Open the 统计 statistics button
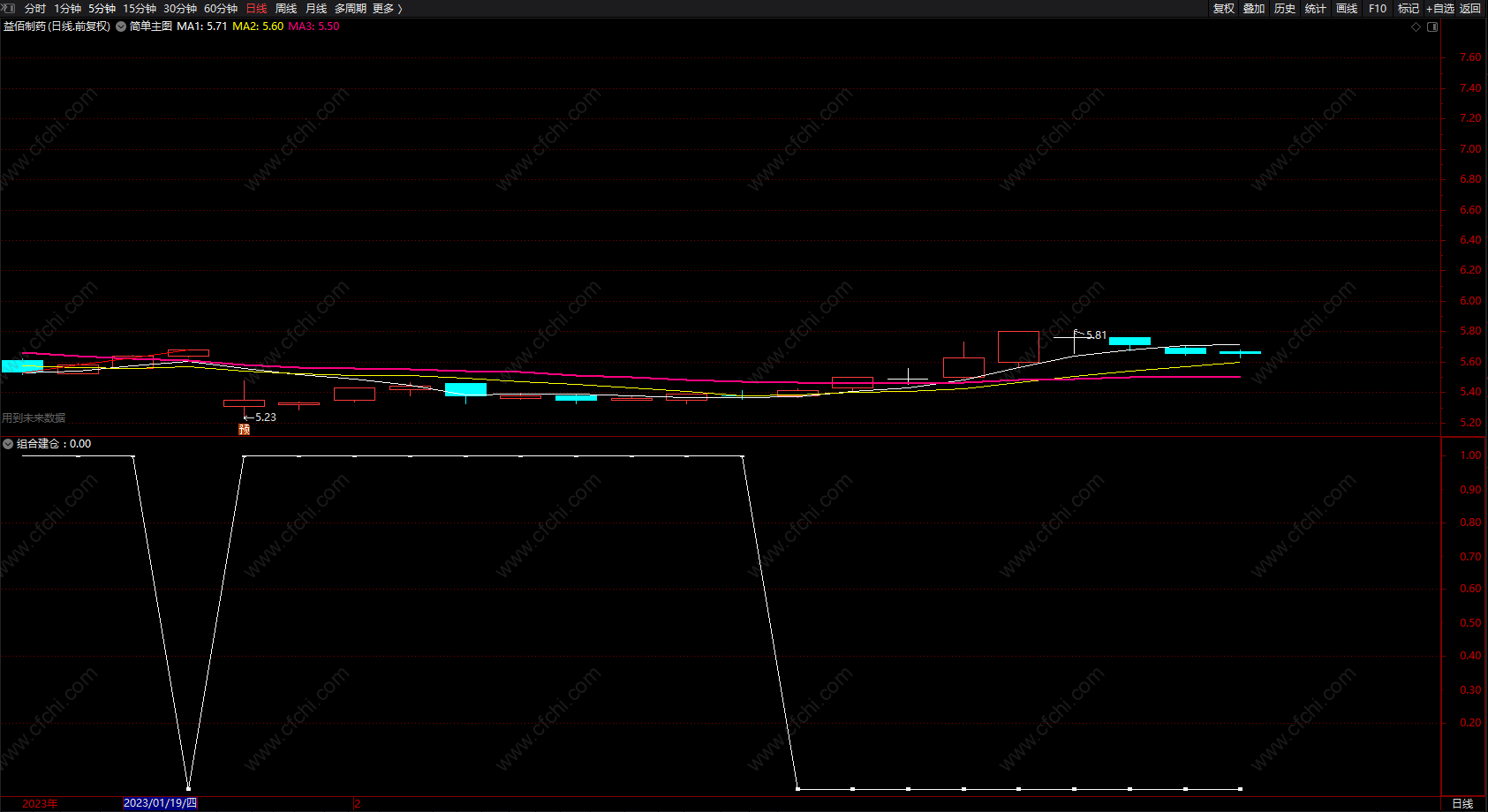1488x812 pixels. point(1316,9)
